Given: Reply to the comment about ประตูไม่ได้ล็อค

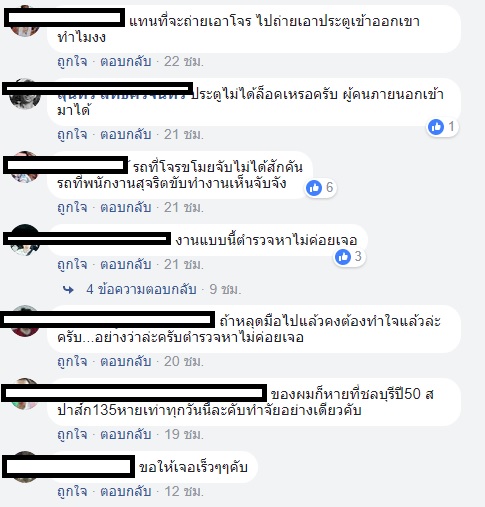Looking at the screenshot, I should [x=126, y=135].
